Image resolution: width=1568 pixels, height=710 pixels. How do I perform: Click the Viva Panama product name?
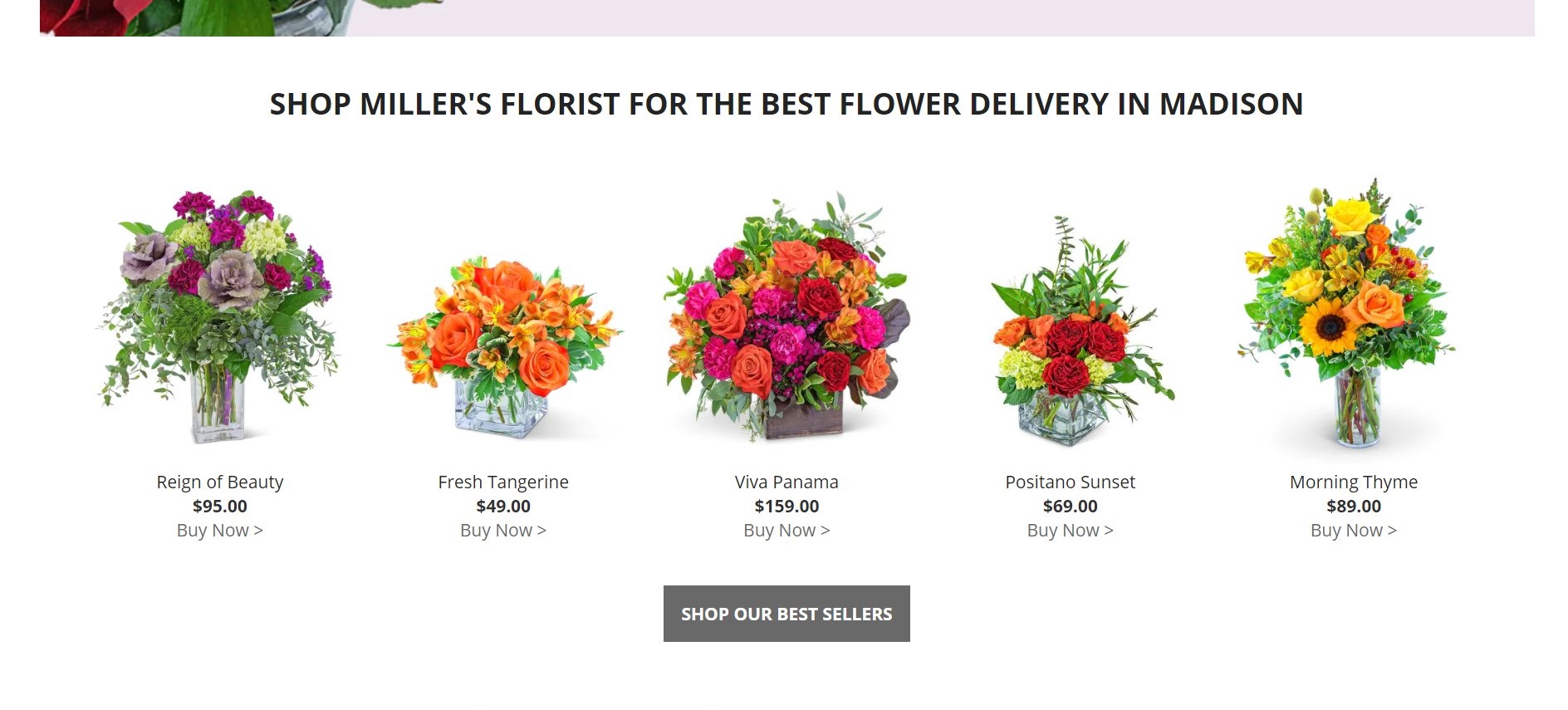(786, 482)
